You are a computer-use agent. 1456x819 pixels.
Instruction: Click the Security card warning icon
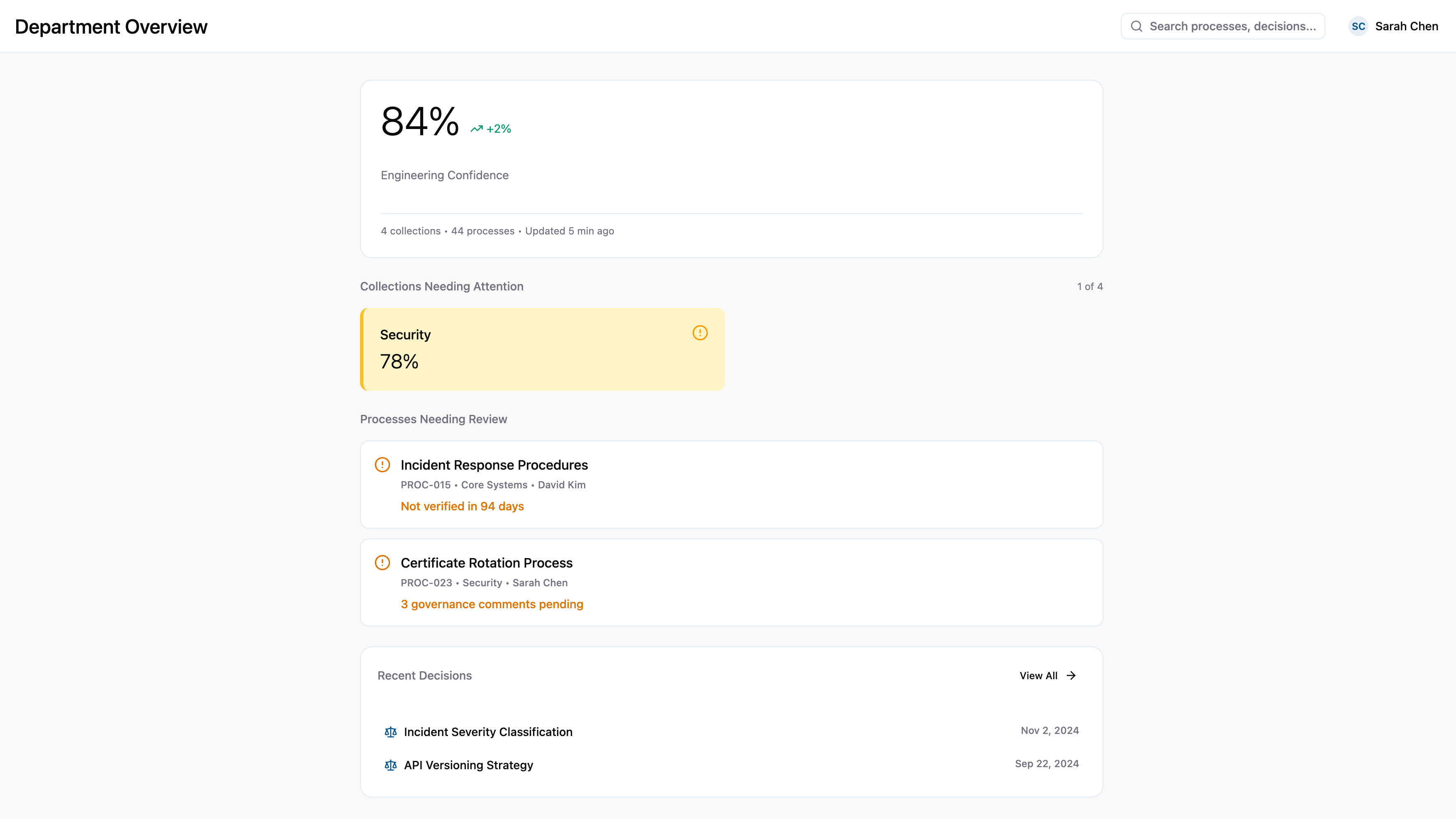pyautogui.click(x=700, y=333)
